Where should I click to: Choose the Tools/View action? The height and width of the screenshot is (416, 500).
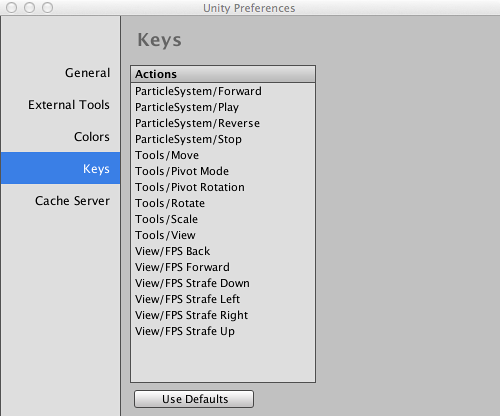223,235
